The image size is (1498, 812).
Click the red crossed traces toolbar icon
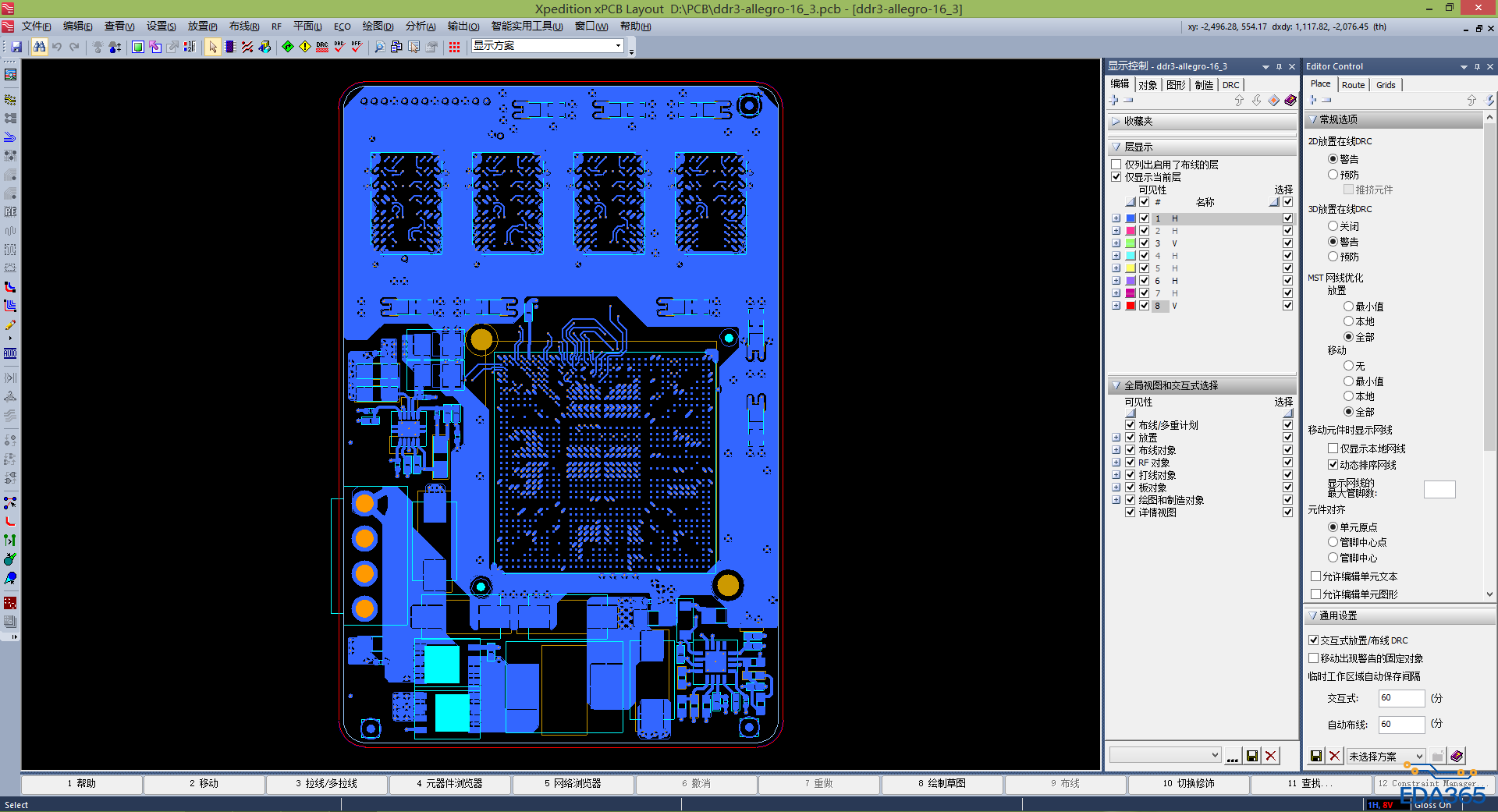point(247,47)
